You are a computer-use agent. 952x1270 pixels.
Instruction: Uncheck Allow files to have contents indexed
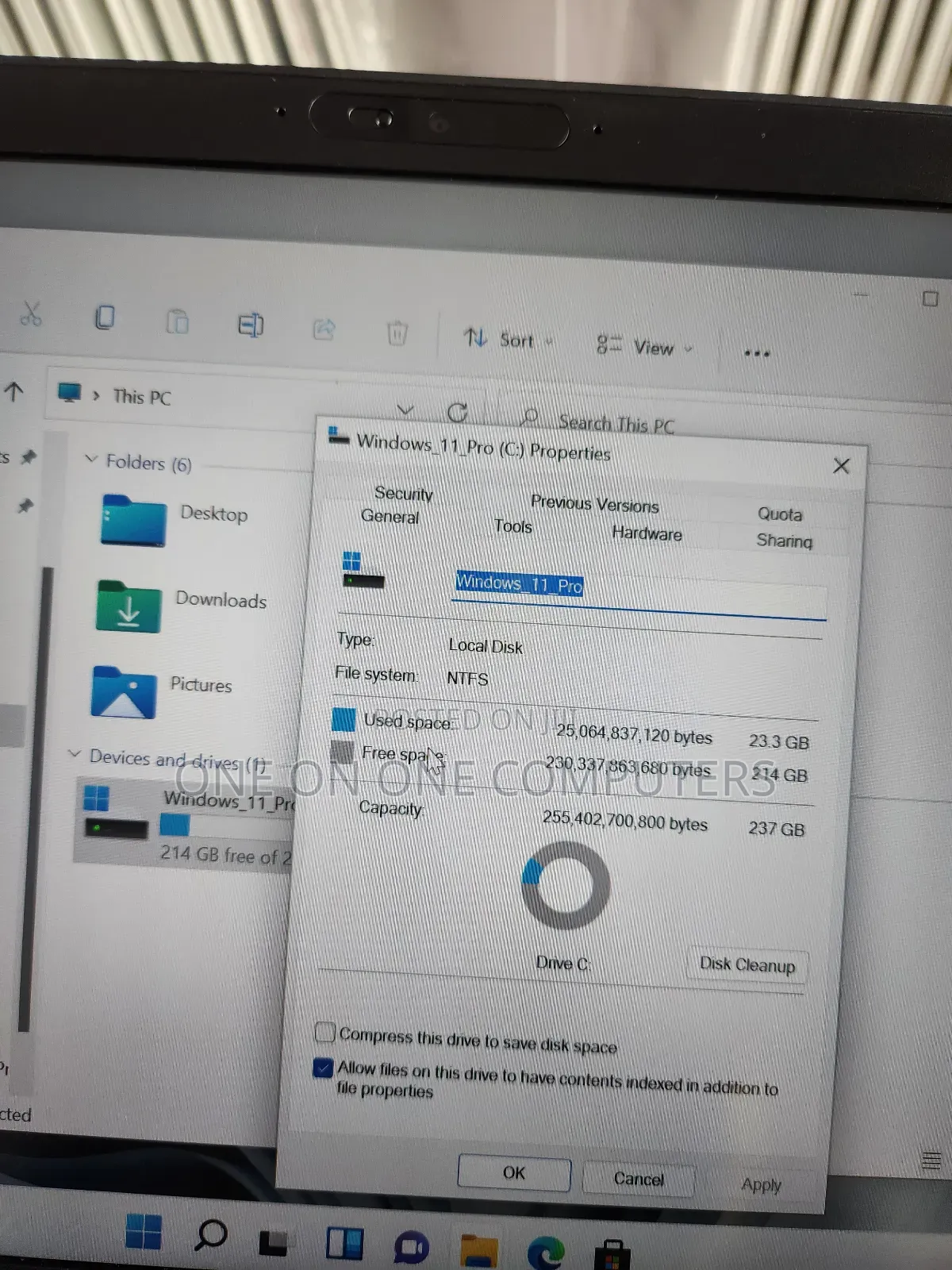click(323, 1068)
